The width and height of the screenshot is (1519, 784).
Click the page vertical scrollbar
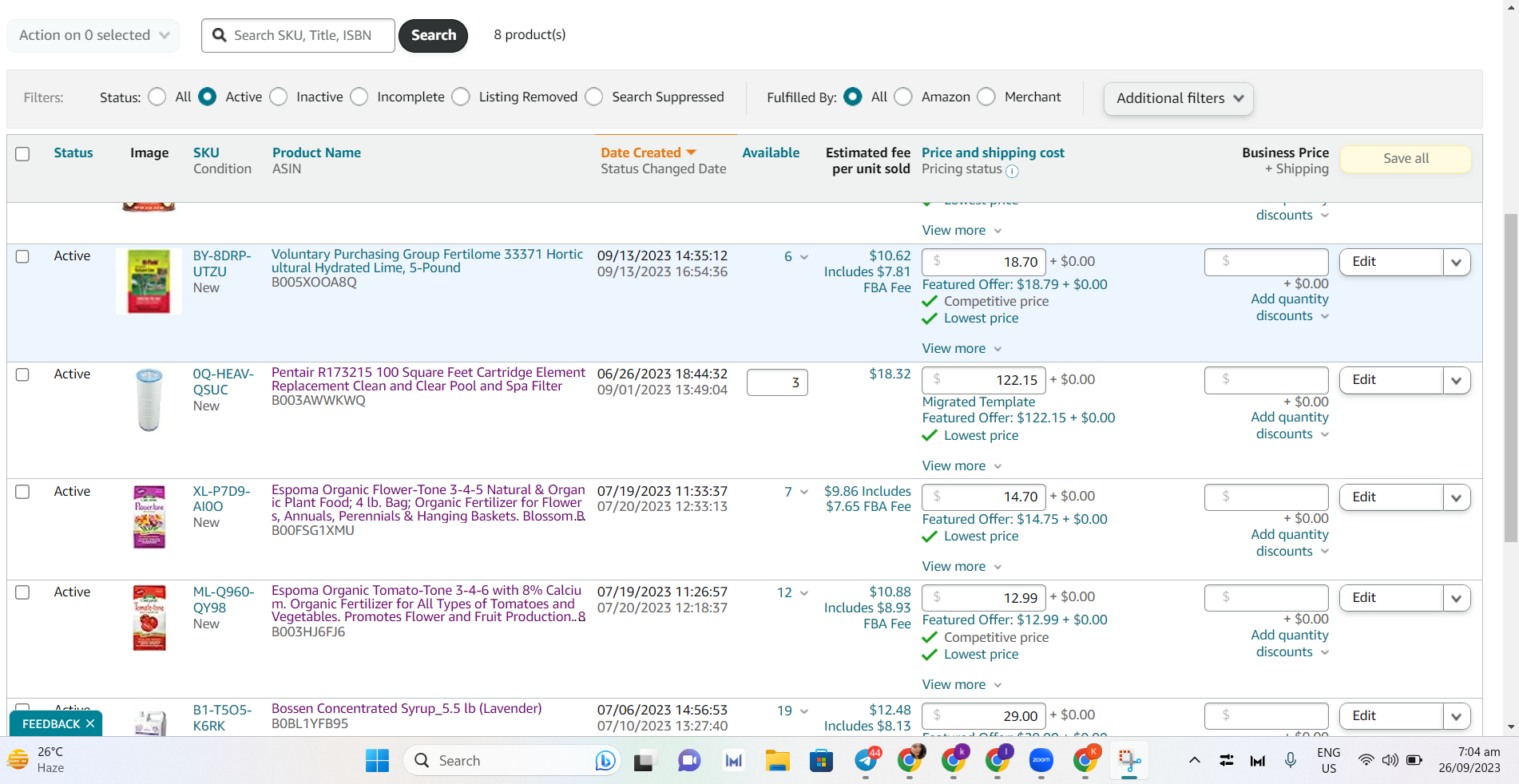[1510, 378]
